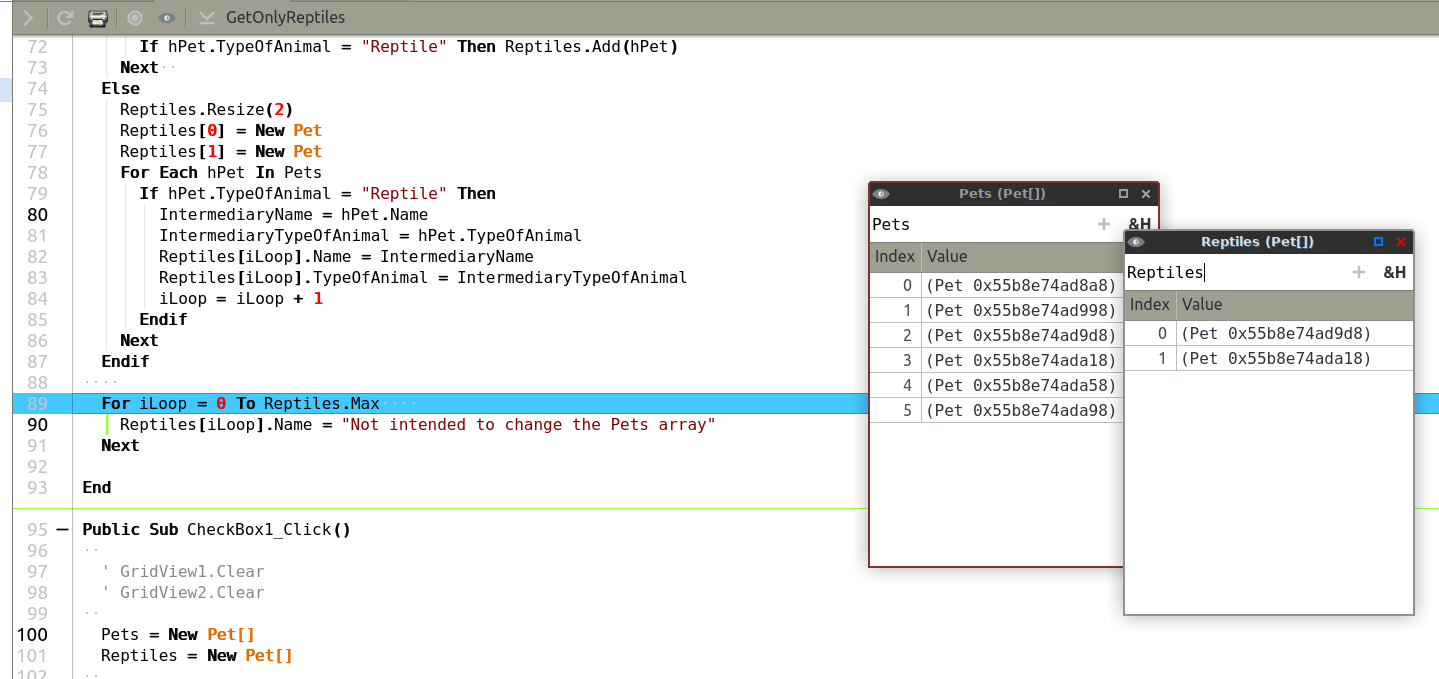Viewport: 1439px width, 679px height.
Task: Click Index column header in Pets window
Action: [895, 257]
